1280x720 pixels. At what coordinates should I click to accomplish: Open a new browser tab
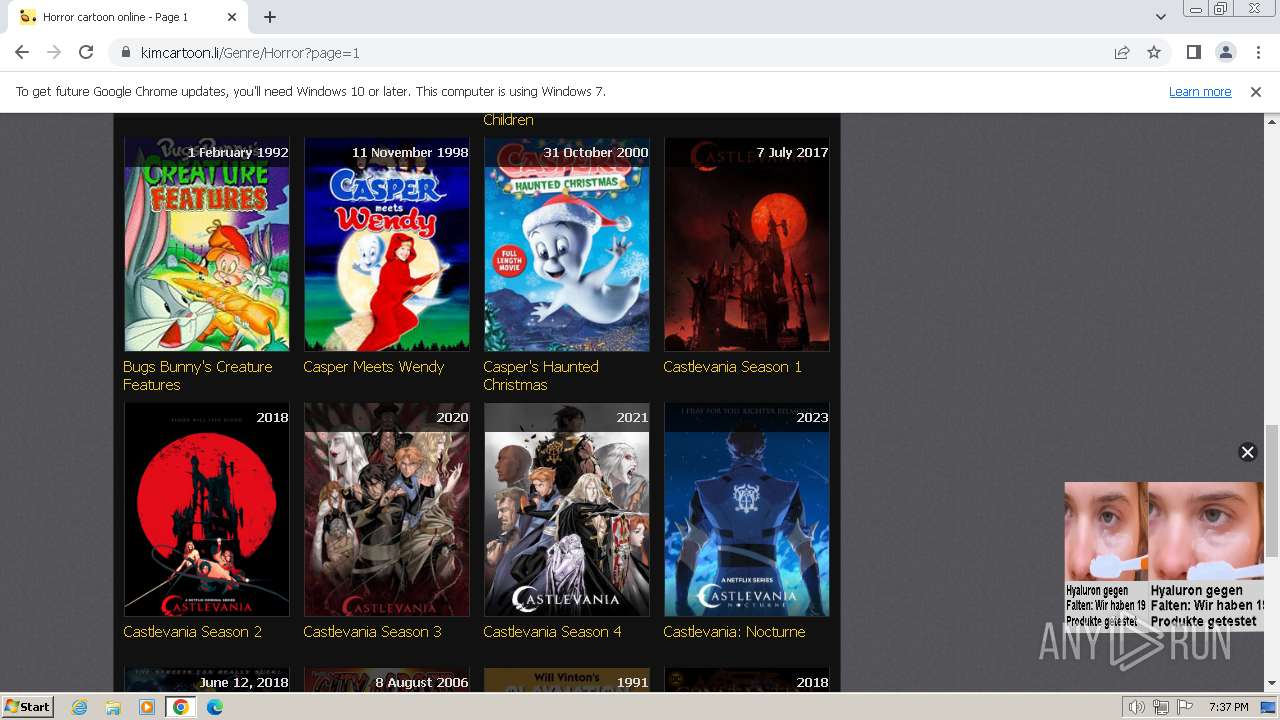[x=270, y=17]
